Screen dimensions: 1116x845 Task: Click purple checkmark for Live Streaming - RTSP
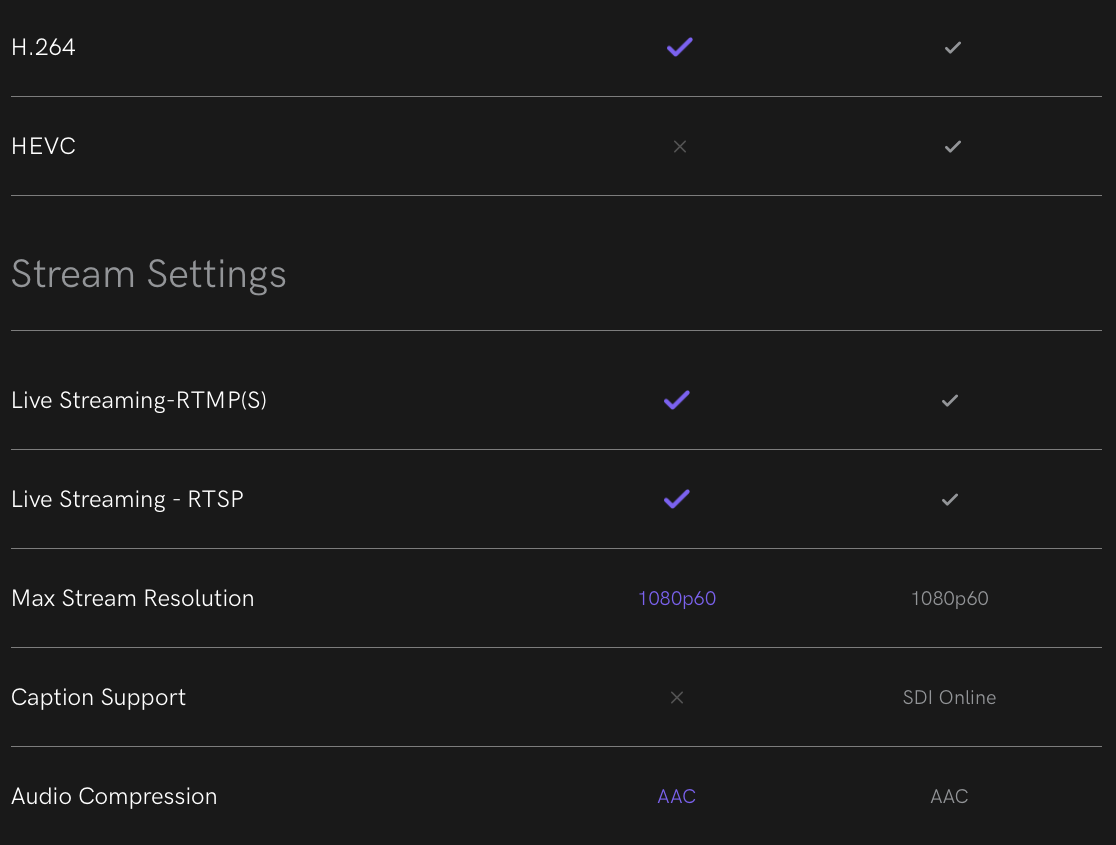tap(677, 499)
